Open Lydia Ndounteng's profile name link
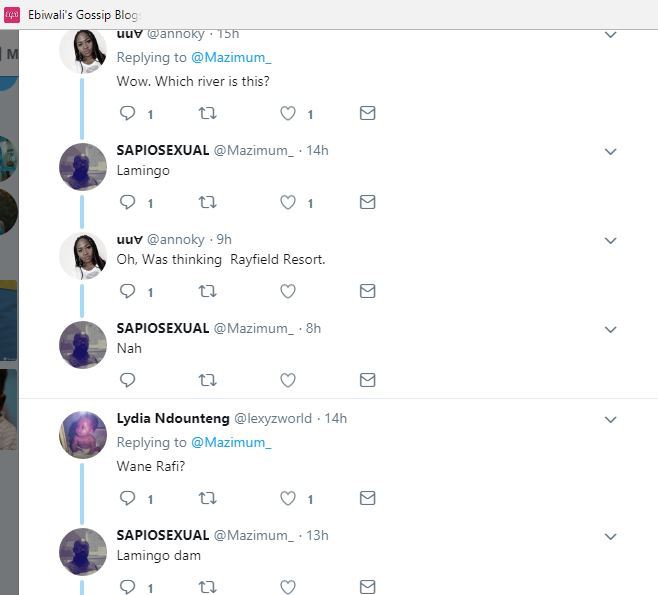The height and width of the screenshot is (595, 658). click(x=172, y=418)
